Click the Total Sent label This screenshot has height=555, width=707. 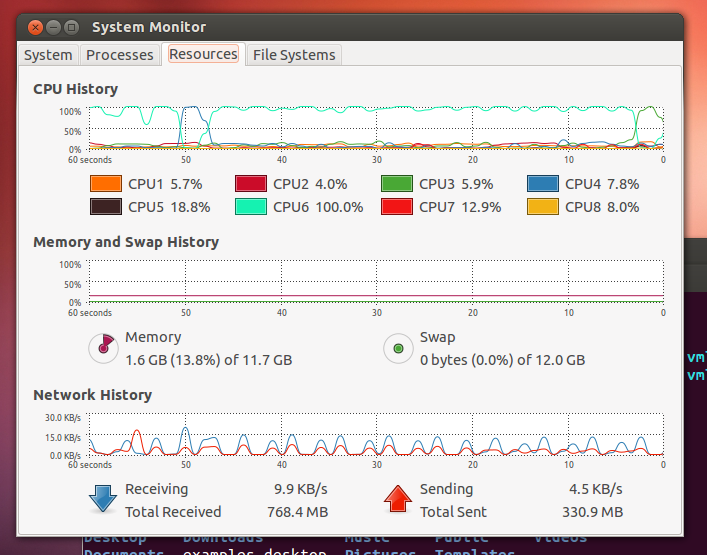453,512
